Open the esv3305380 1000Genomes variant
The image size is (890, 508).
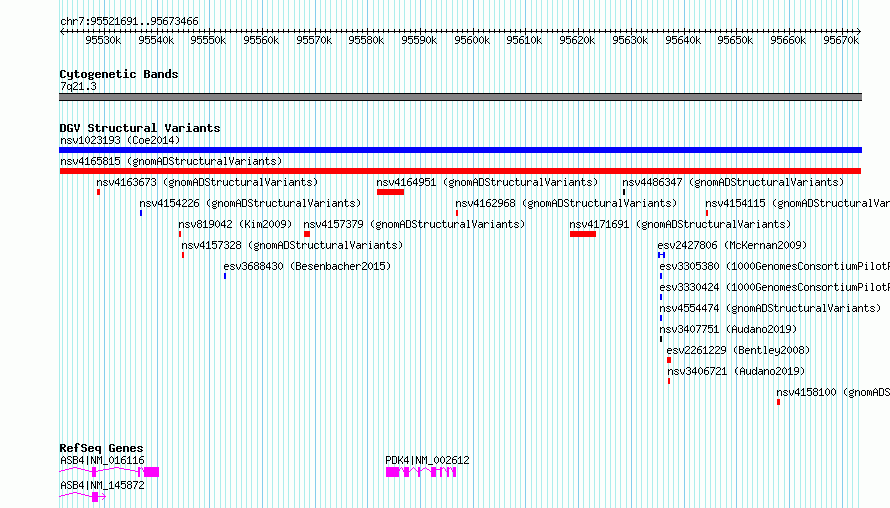(x=774, y=266)
